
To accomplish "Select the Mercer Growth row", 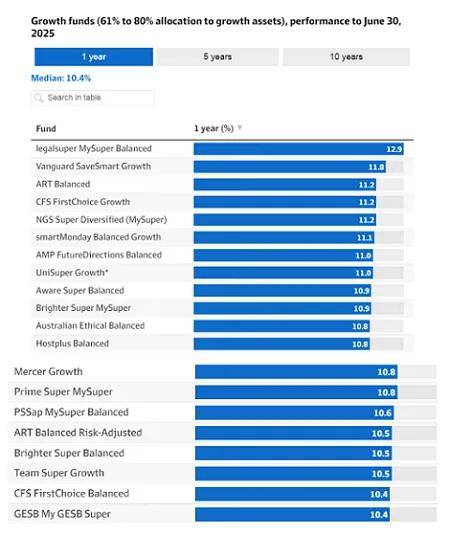I will (222, 372).
